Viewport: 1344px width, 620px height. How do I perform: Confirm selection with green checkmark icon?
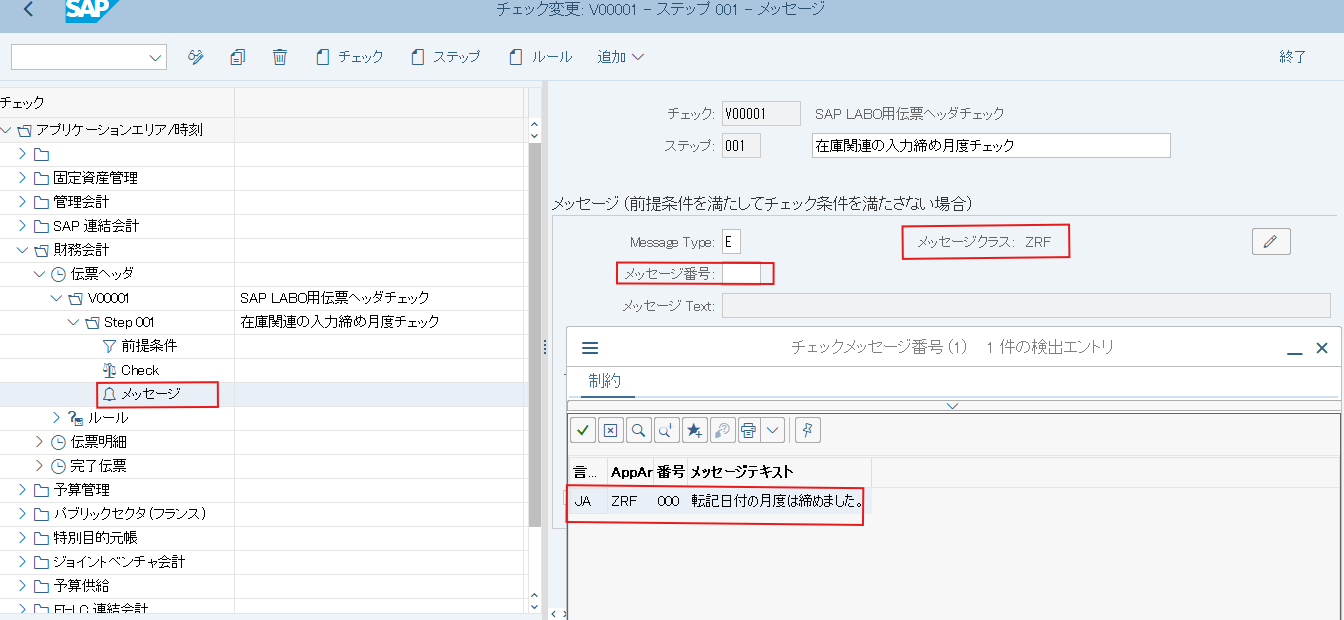pos(583,430)
